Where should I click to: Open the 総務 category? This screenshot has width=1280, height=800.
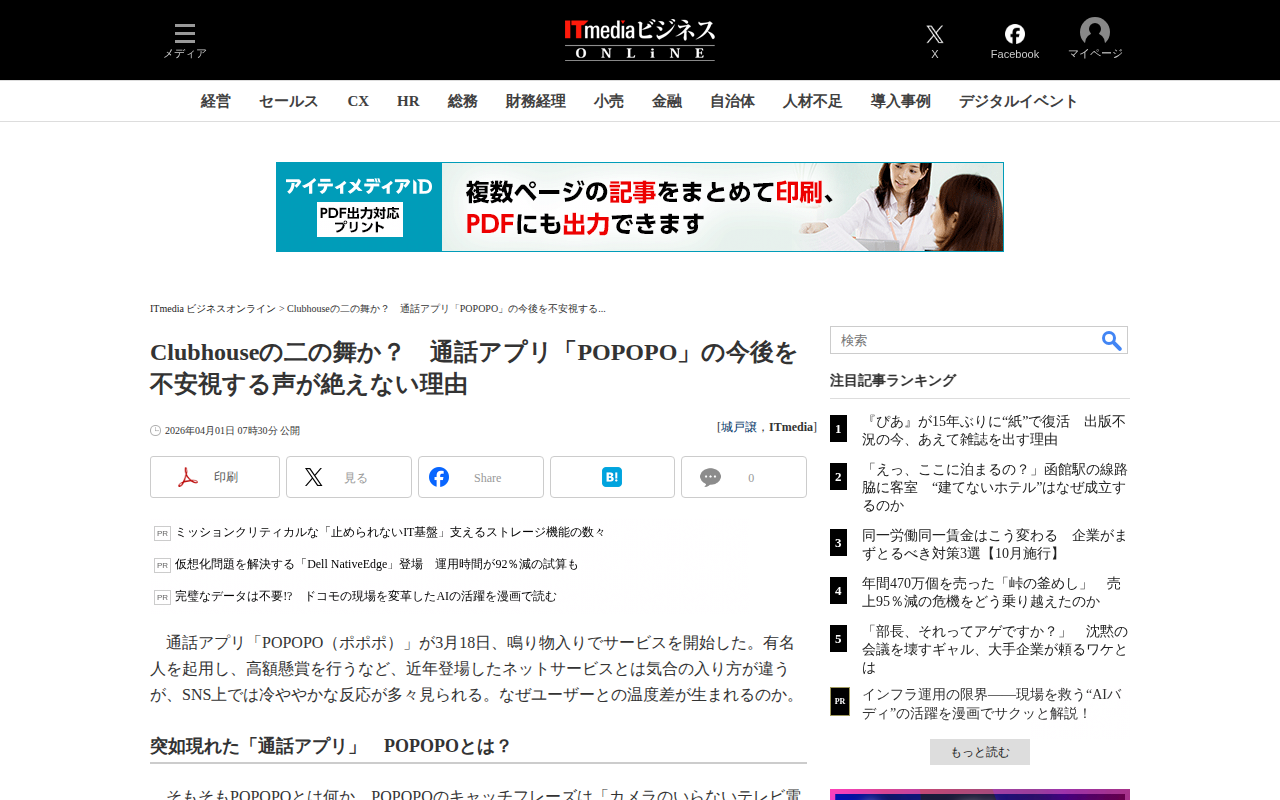point(463,101)
